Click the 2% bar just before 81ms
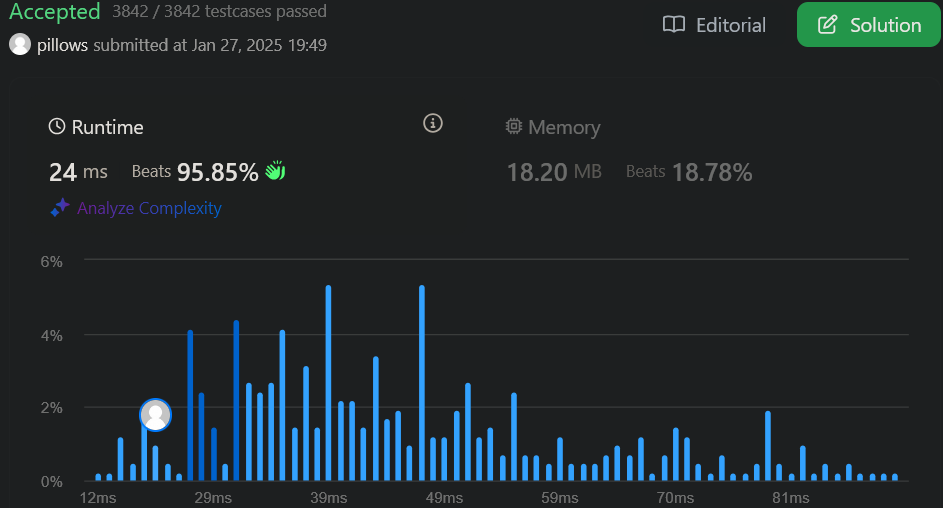 [x=768, y=446]
